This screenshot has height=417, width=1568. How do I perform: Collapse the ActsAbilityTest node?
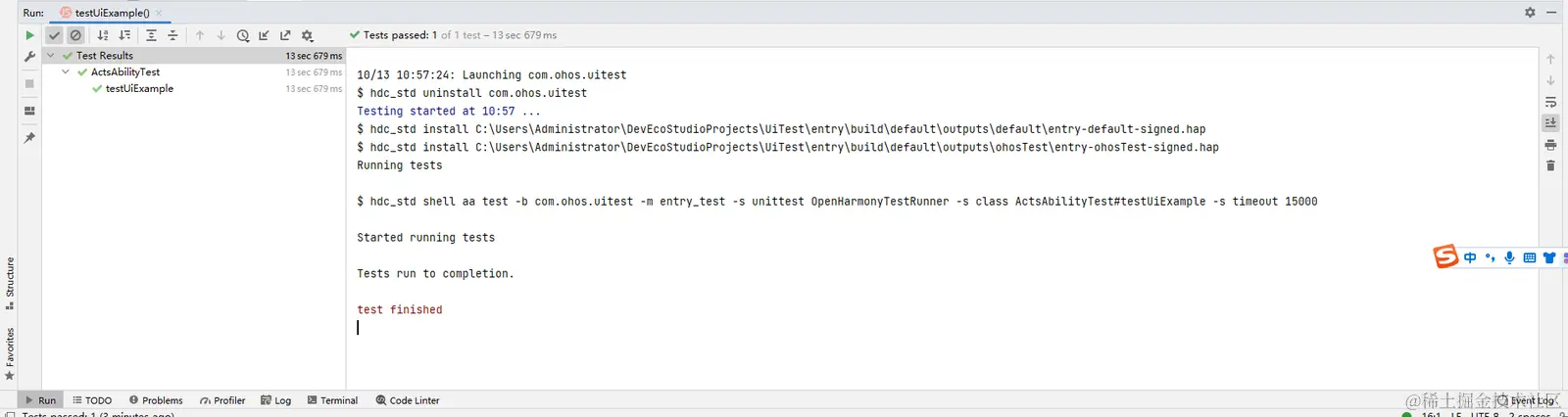pyautogui.click(x=66, y=72)
